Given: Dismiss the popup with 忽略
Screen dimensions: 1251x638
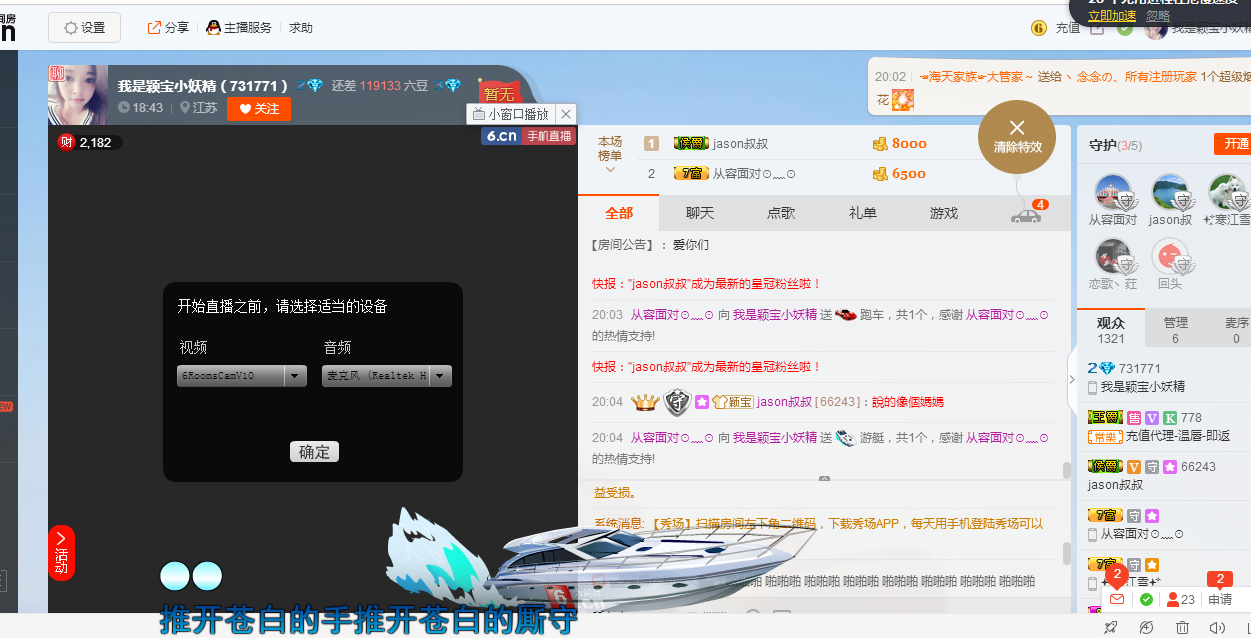Looking at the screenshot, I should [x=1158, y=16].
